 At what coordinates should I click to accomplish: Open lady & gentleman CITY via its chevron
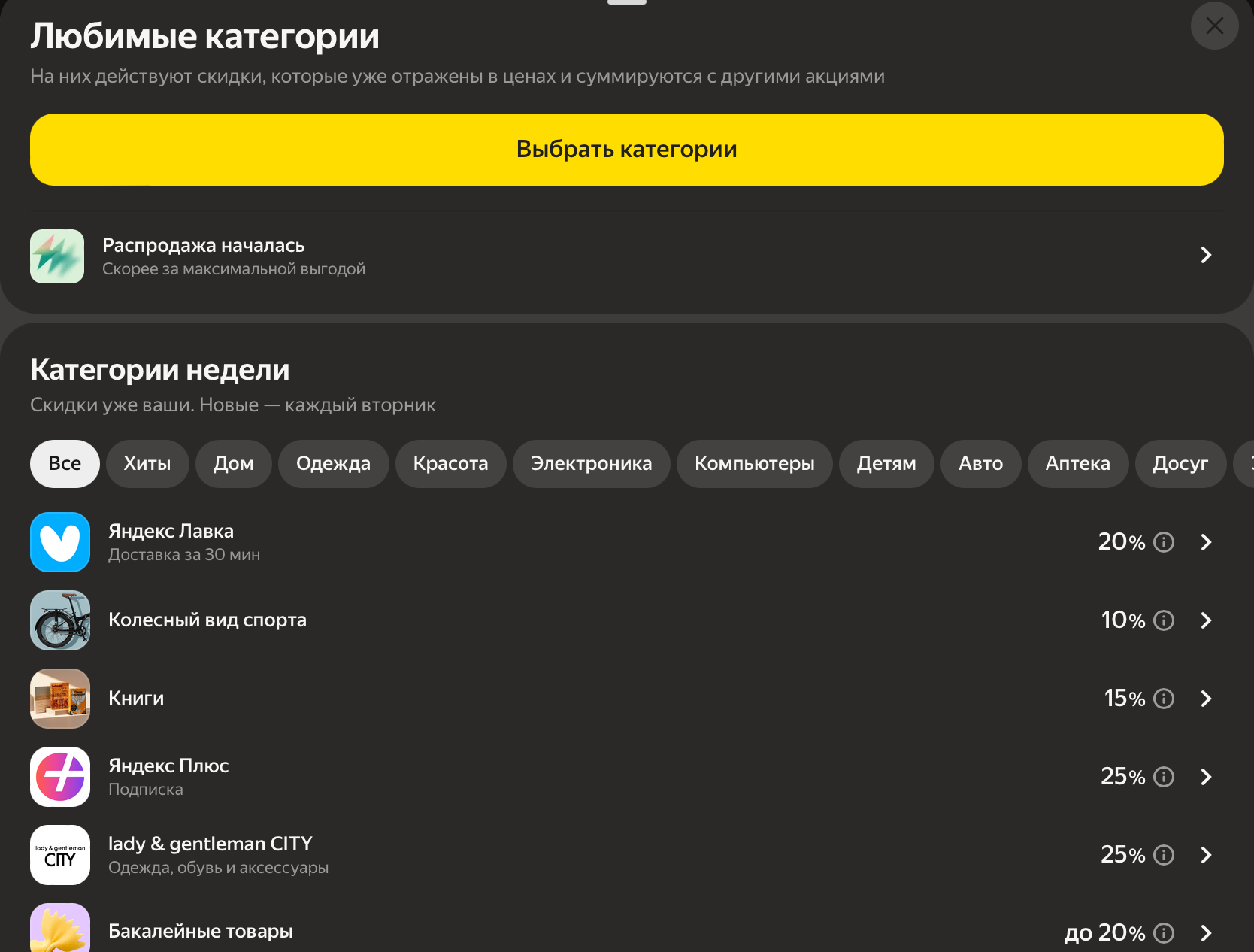tap(1206, 855)
